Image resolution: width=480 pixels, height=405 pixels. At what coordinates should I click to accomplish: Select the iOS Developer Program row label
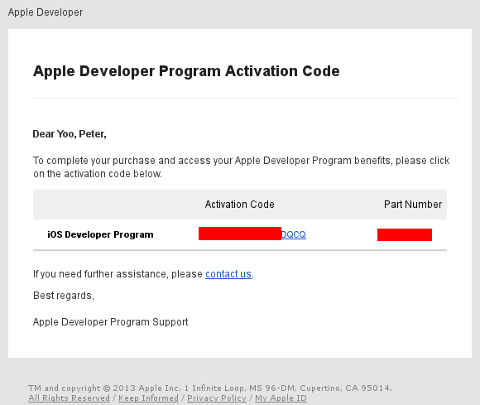pos(100,235)
